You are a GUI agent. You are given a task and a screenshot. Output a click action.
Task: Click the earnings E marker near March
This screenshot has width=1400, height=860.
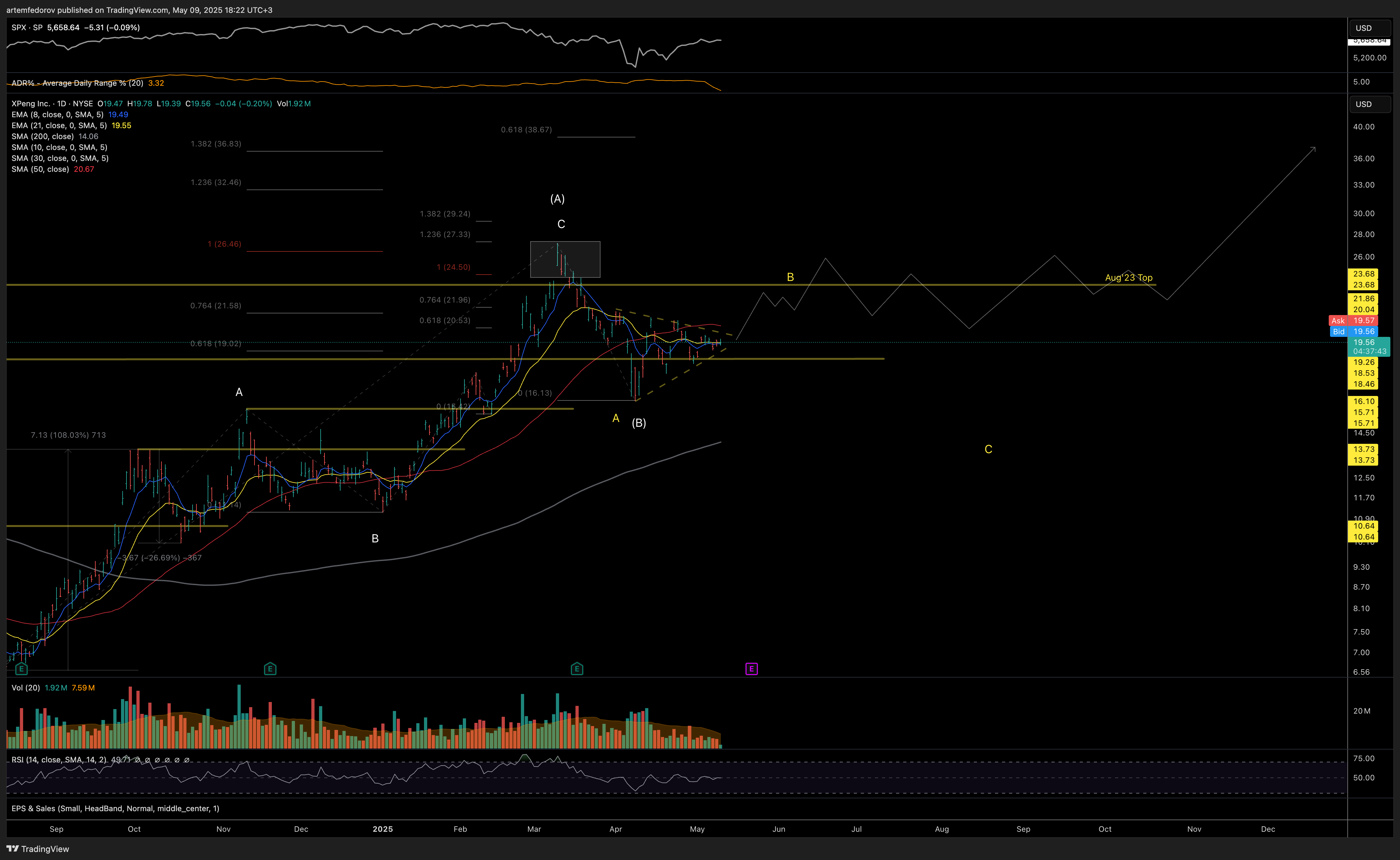point(577,669)
